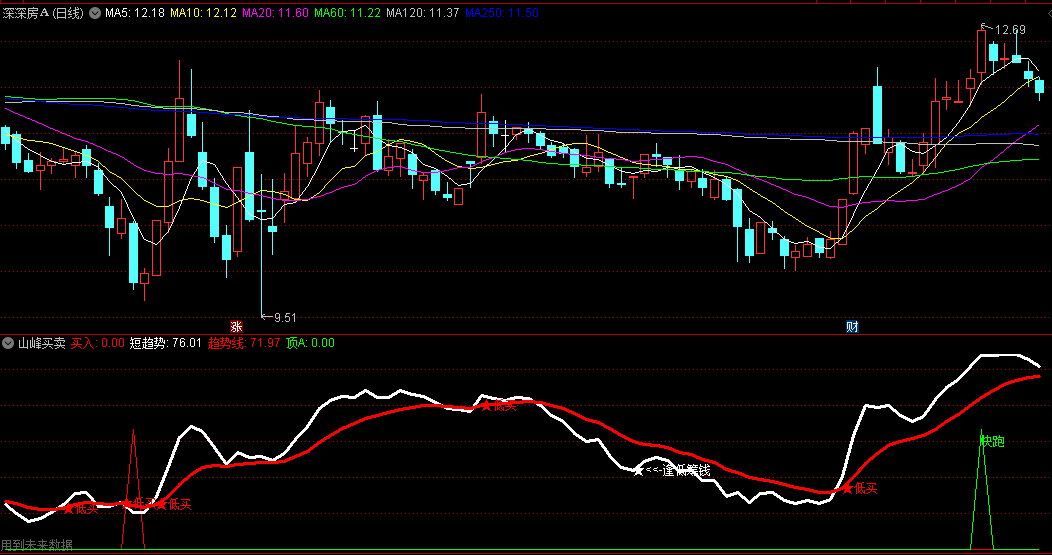Click the white star 逢低笼钱 signal
This screenshot has width=1052, height=555.
[672, 470]
